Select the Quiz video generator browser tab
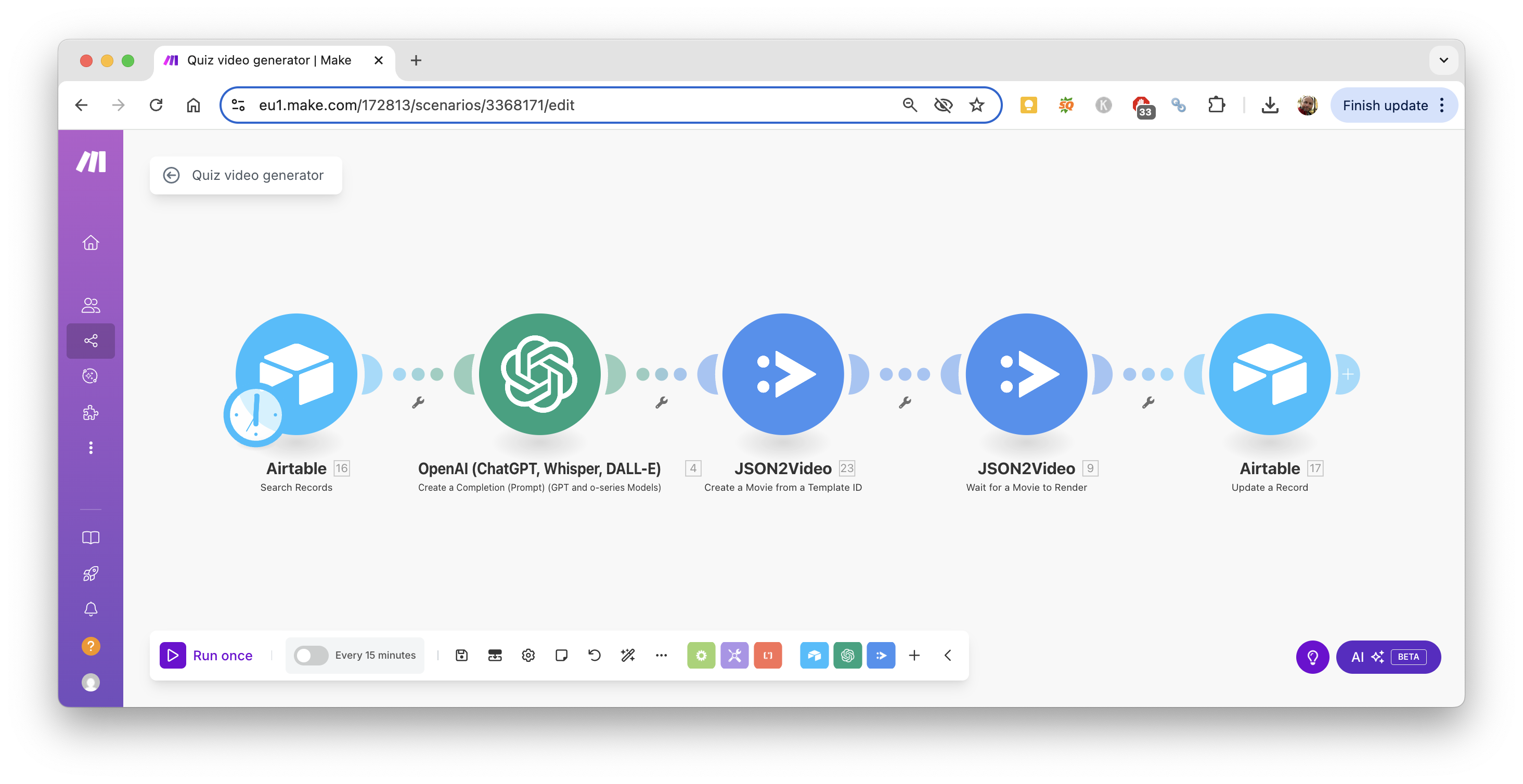This screenshot has width=1523, height=784. (x=274, y=60)
